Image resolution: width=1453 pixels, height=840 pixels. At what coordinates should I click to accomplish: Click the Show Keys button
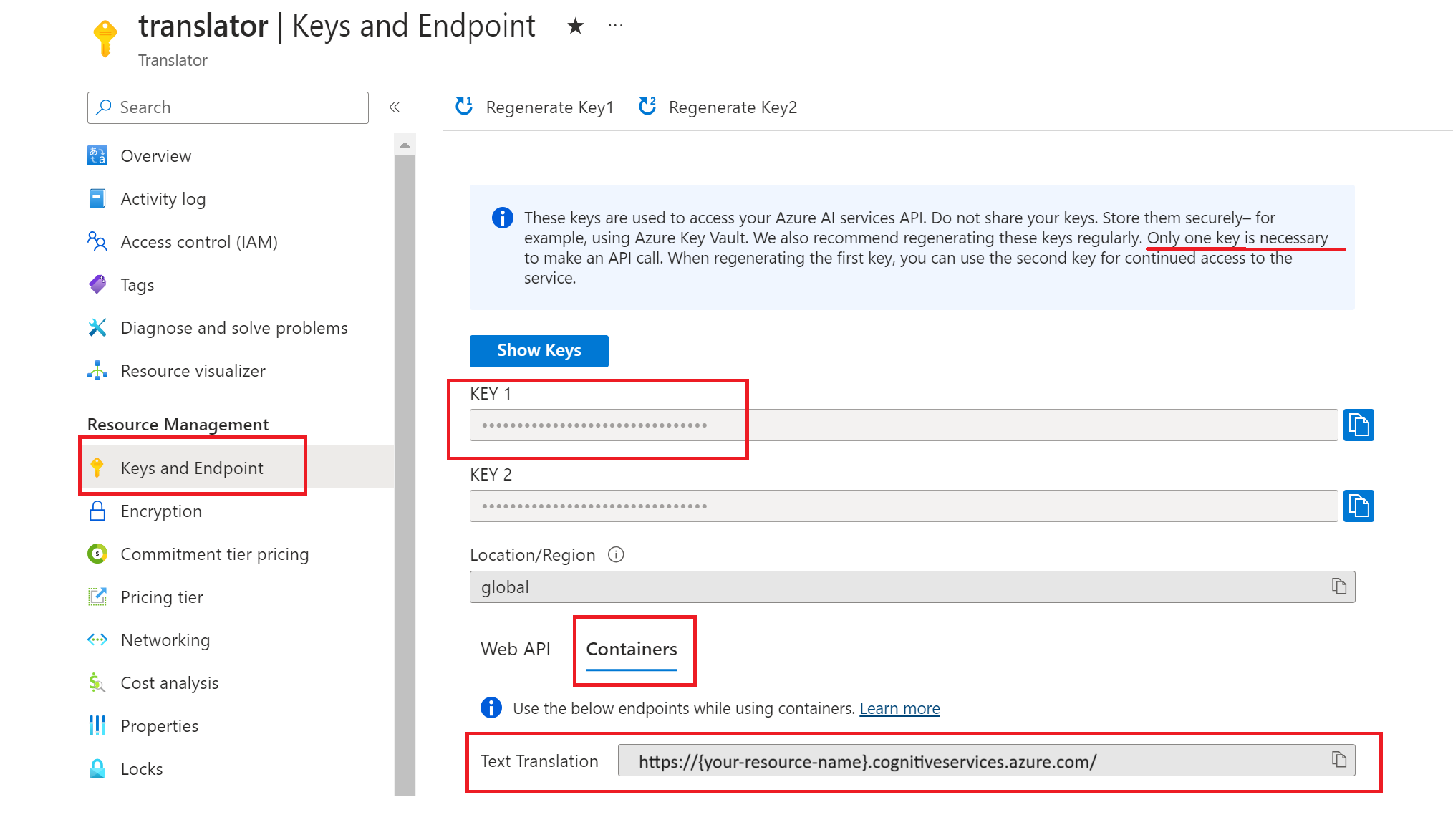539,350
